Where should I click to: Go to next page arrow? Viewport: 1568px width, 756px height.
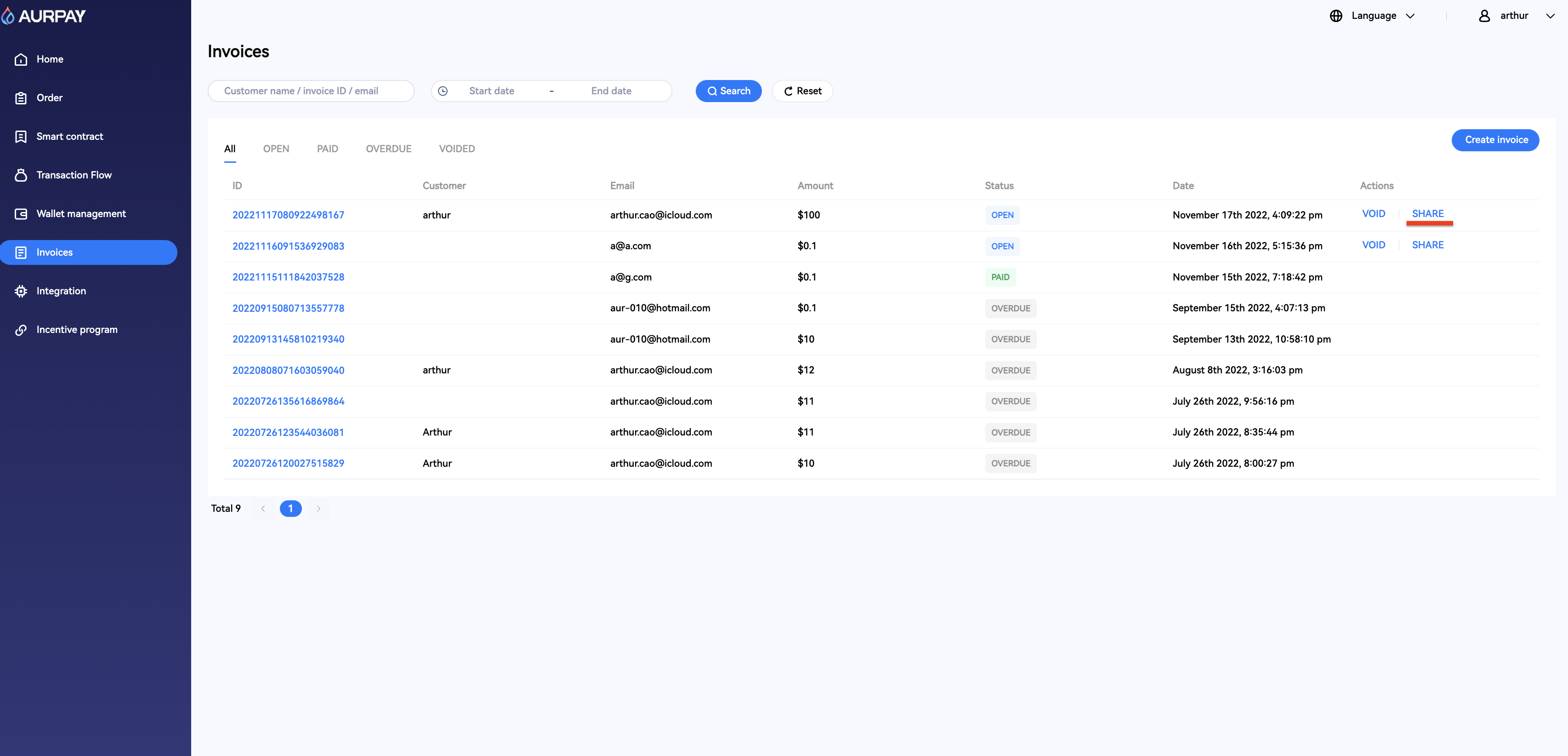(x=318, y=509)
